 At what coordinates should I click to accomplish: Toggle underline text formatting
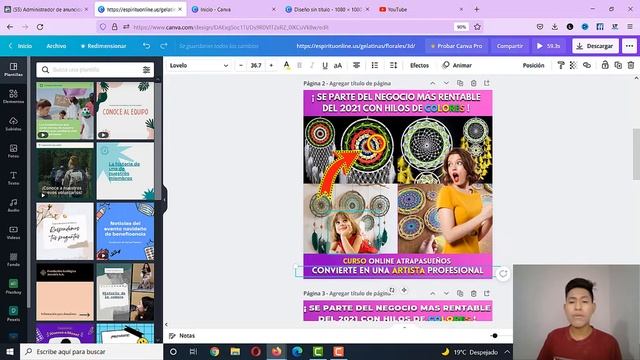point(325,65)
